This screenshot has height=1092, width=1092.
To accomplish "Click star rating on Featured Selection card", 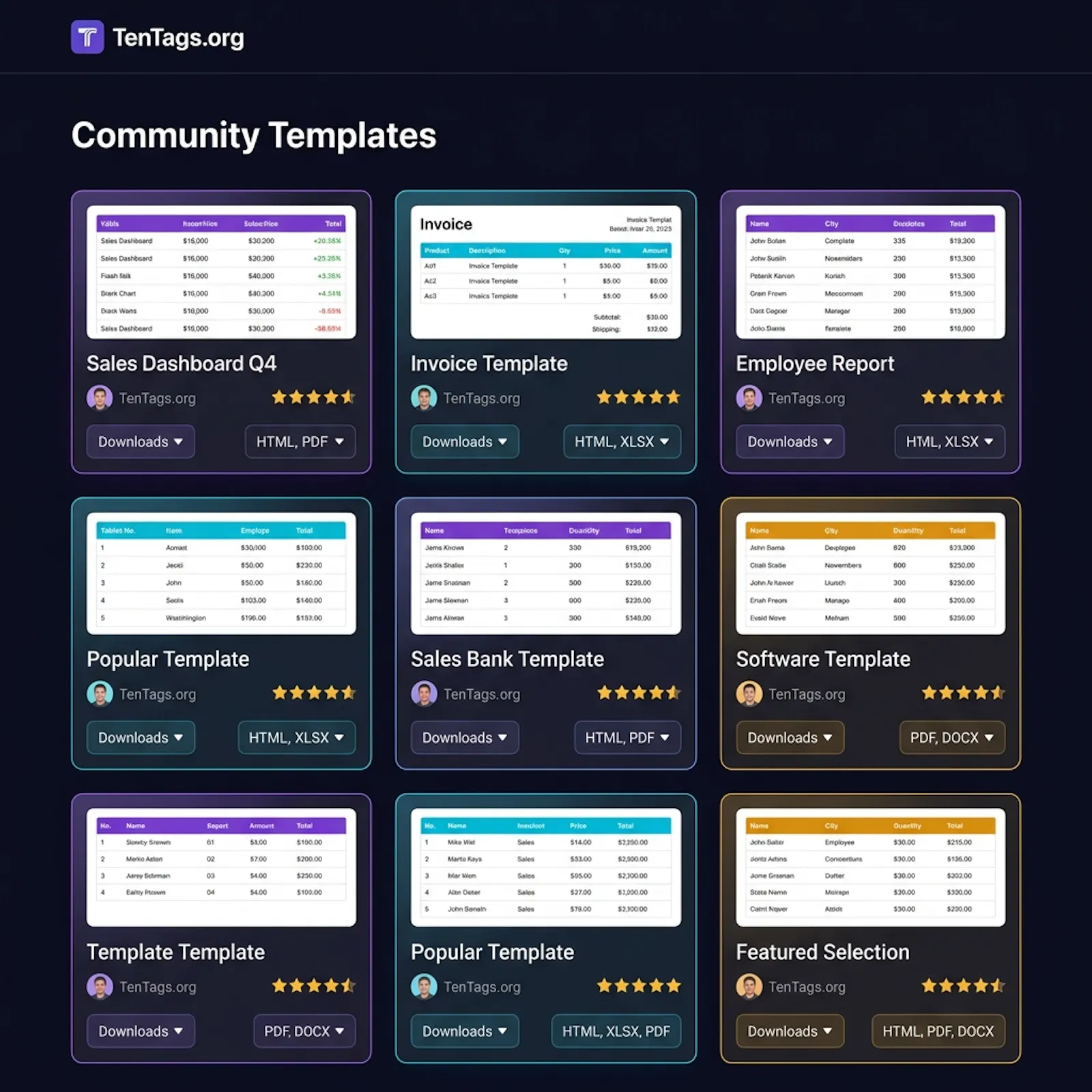I will click(x=963, y=986).
